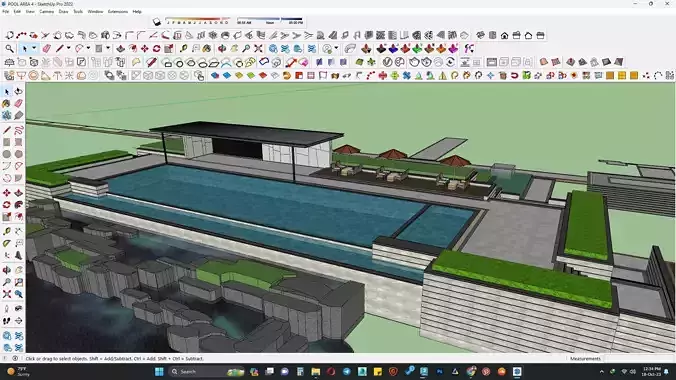Select the Tape Measure tool in top toolbar
The image size is (676, 380).
pos(184,48)
